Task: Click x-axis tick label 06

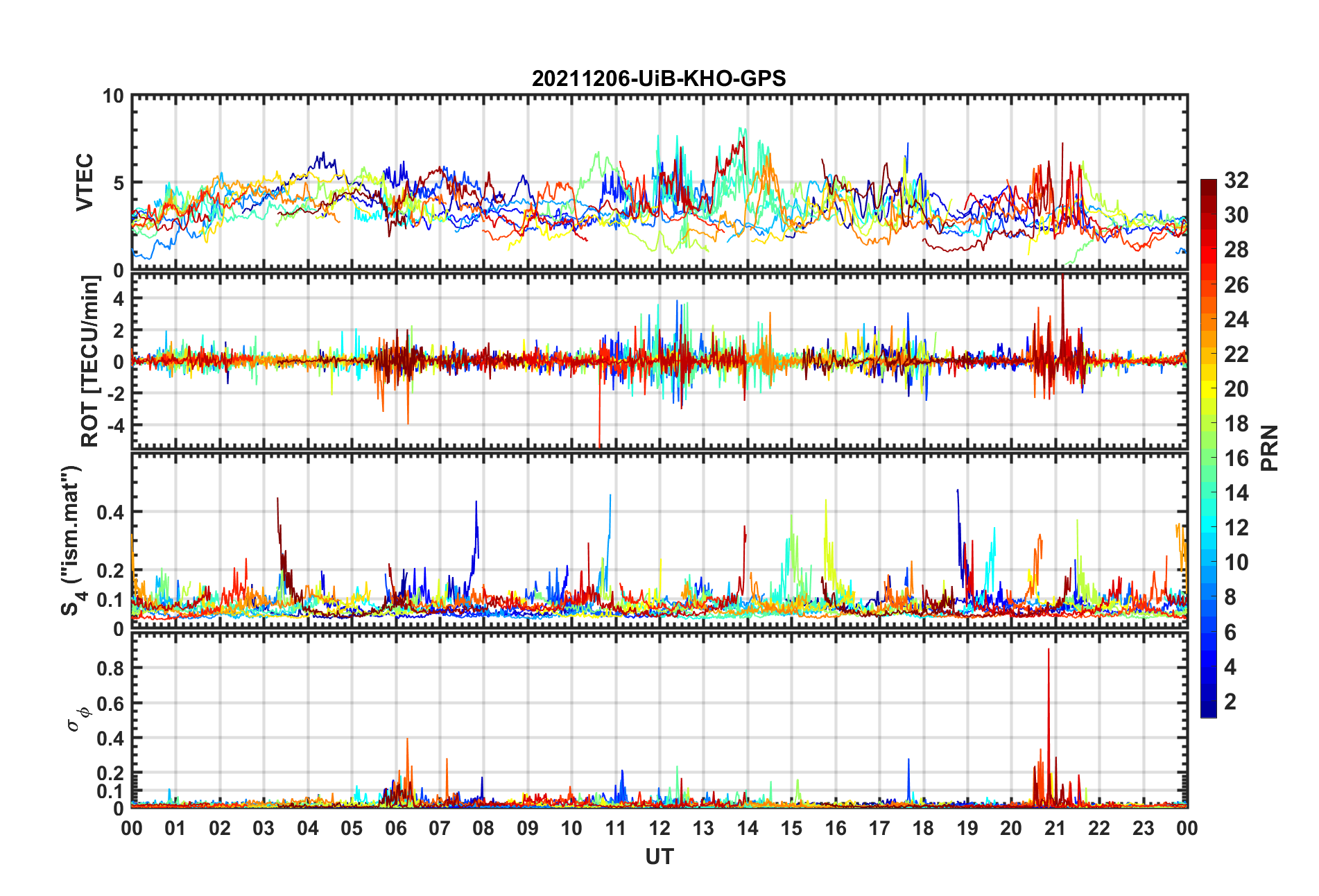Action: 396,828
